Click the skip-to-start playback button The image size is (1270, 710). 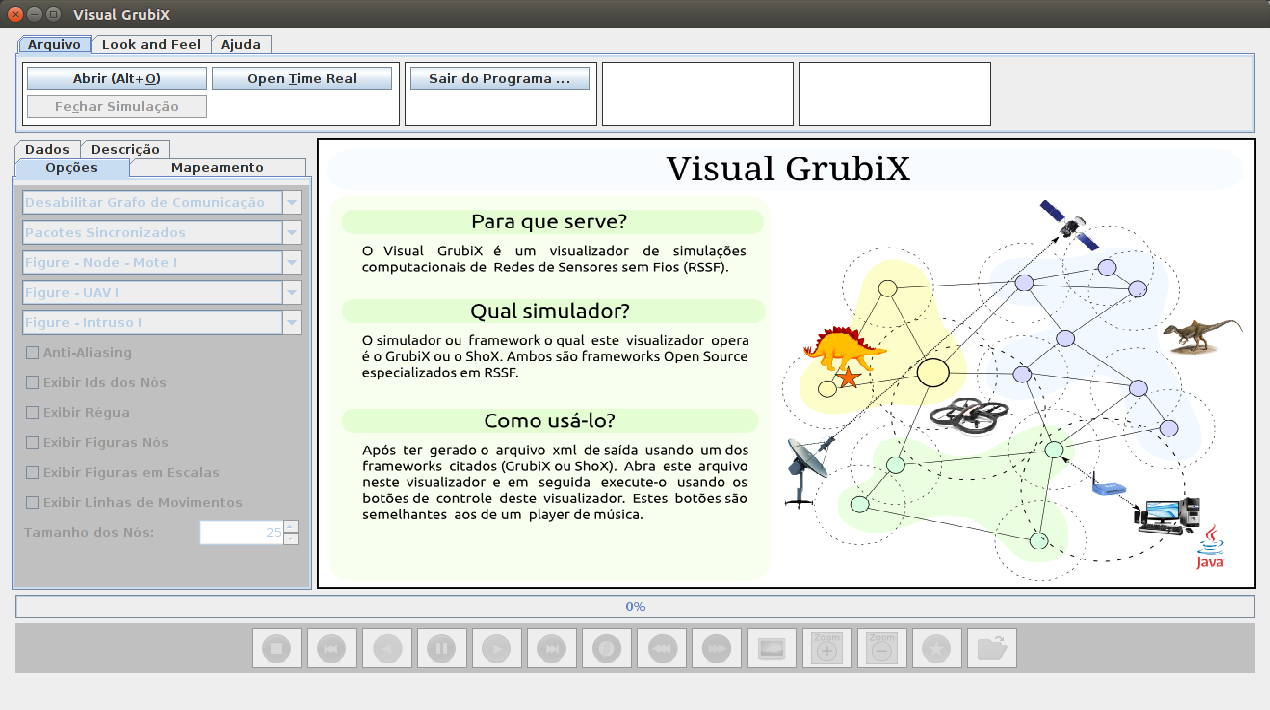click(x=332, y=648)
